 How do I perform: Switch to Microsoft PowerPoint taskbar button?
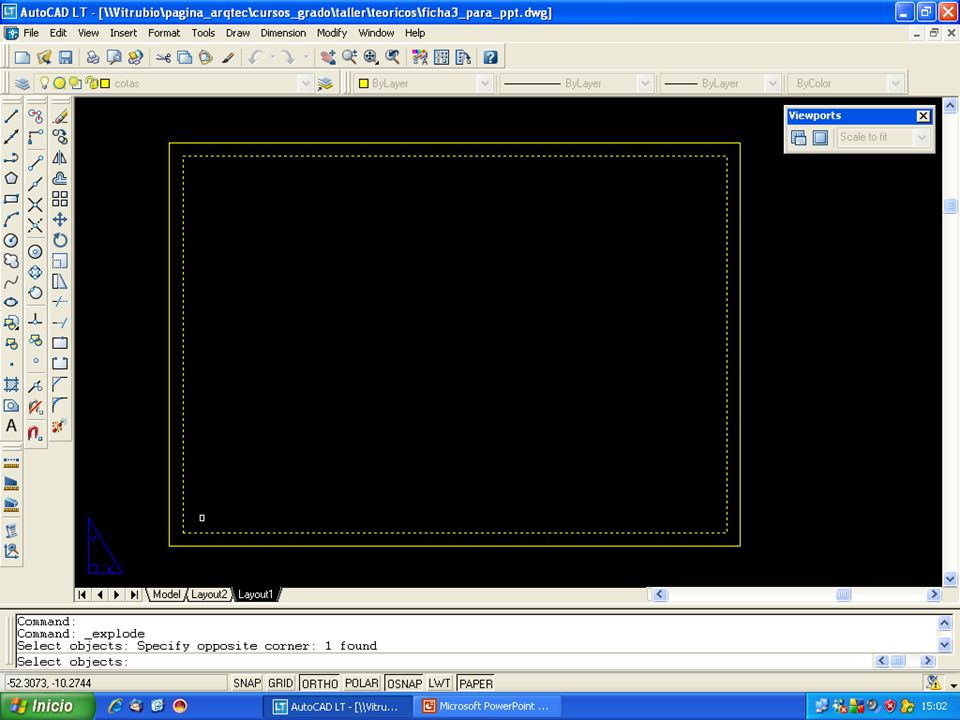click(x=488, y=707)
